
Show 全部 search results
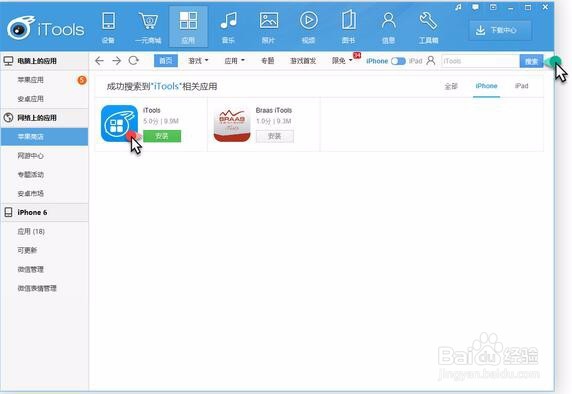tap(451, 86)
